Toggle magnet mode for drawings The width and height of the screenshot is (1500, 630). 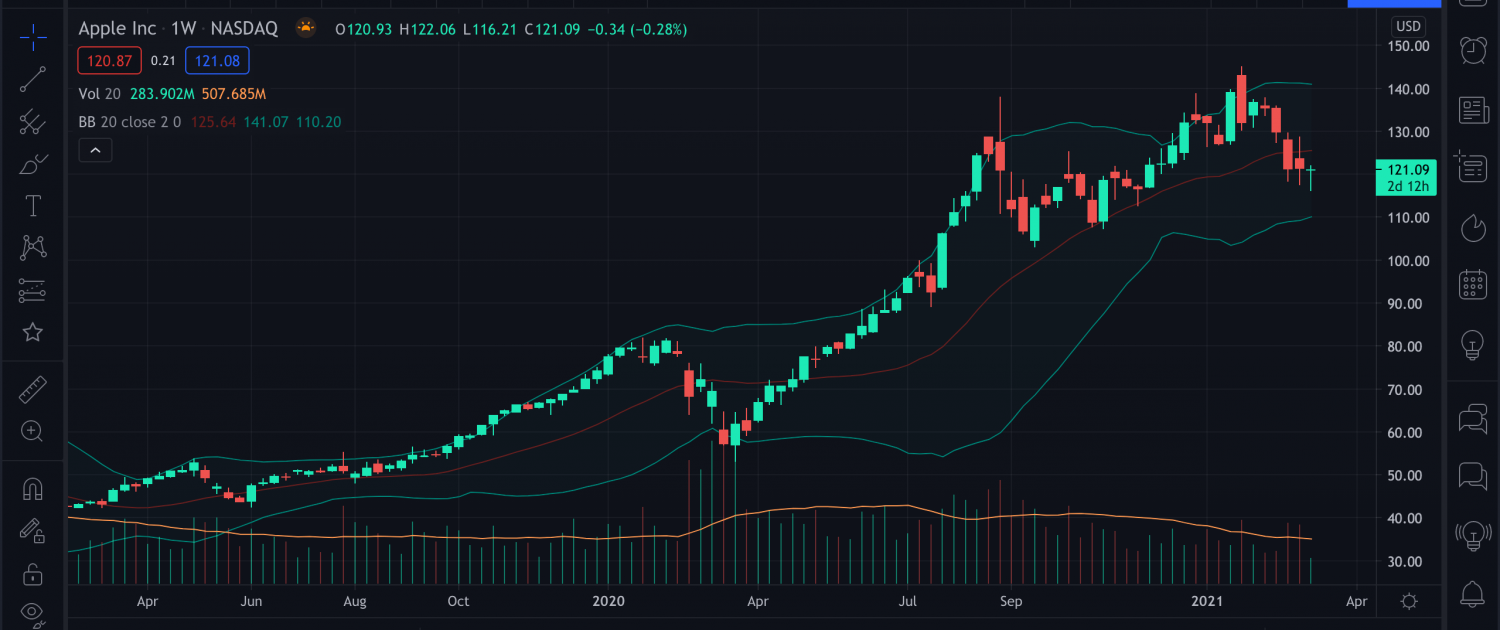pos(33,489)
